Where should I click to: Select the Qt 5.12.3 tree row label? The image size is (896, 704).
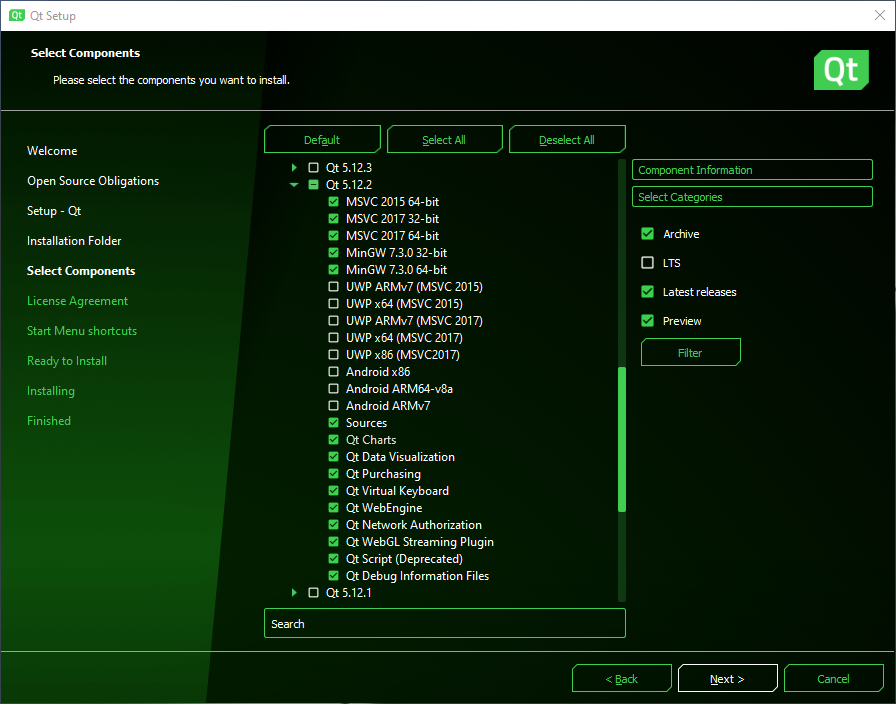(349, 167)
